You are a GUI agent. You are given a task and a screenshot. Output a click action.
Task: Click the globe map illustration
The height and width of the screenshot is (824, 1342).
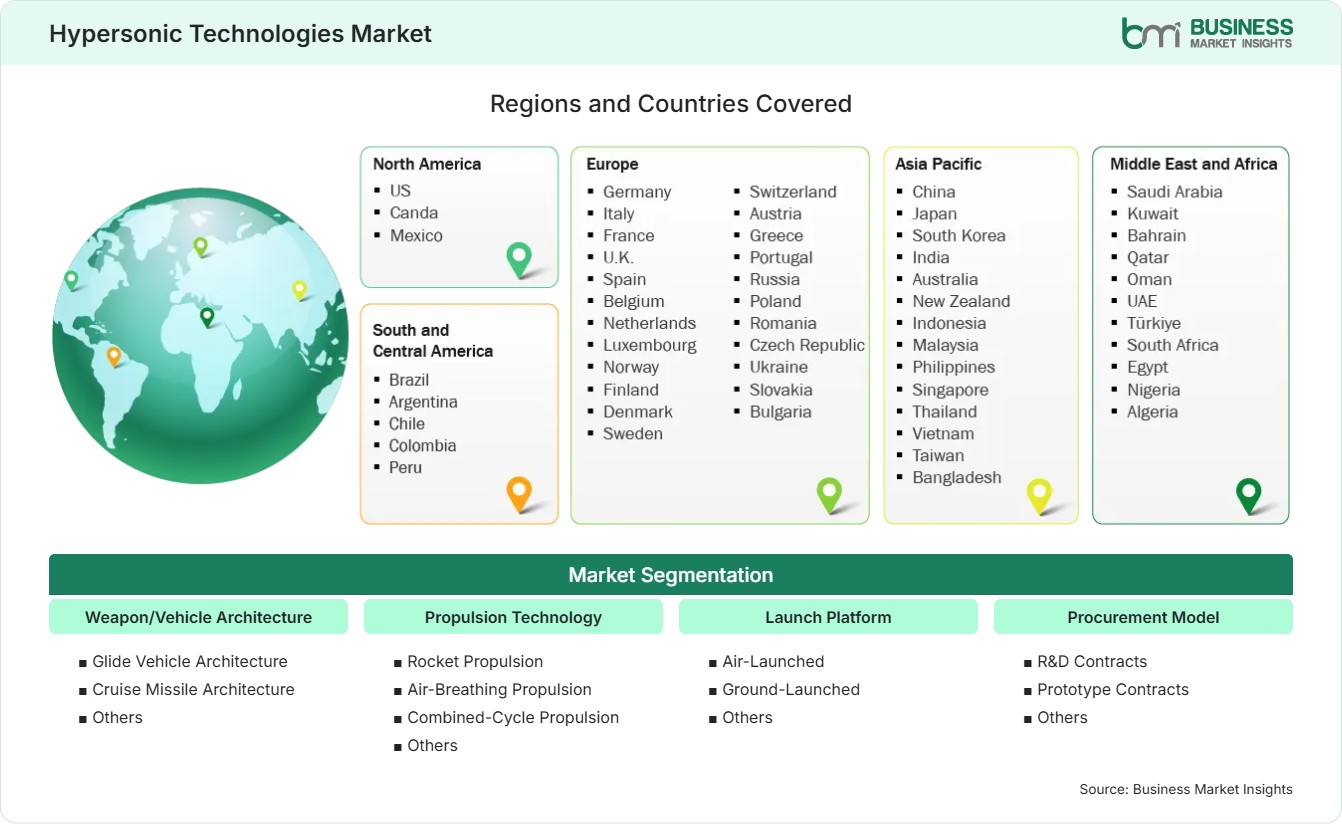pyautogui.click(x=200, y=336)
